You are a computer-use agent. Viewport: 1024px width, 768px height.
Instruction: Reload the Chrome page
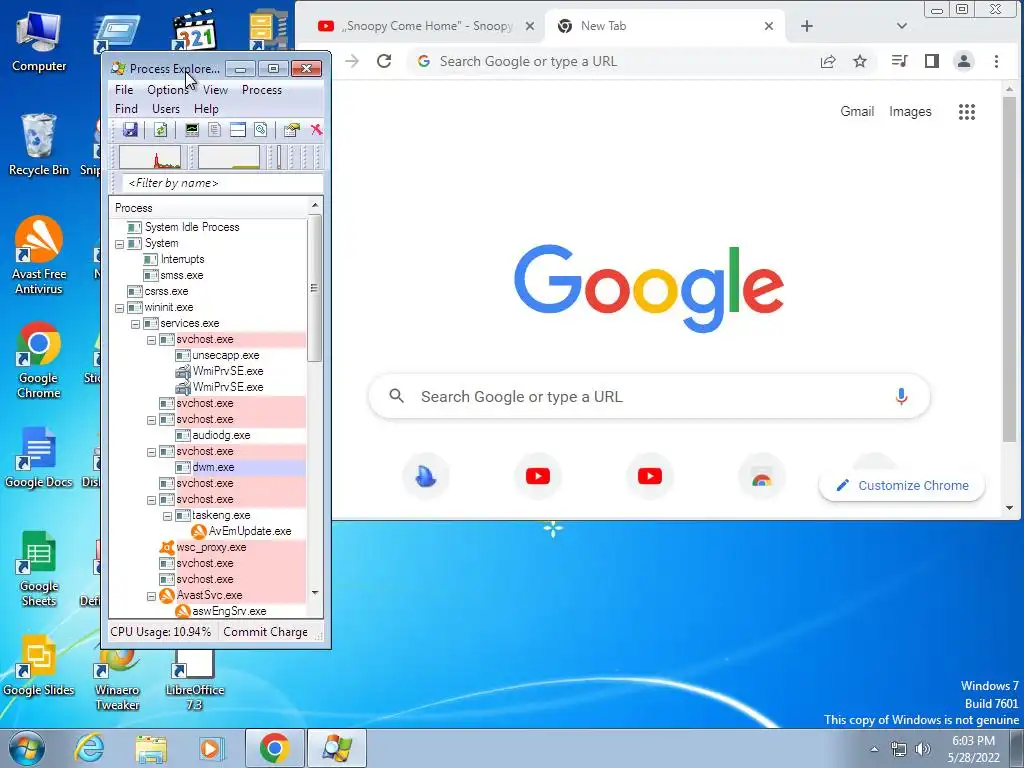(x=384, y=61)
